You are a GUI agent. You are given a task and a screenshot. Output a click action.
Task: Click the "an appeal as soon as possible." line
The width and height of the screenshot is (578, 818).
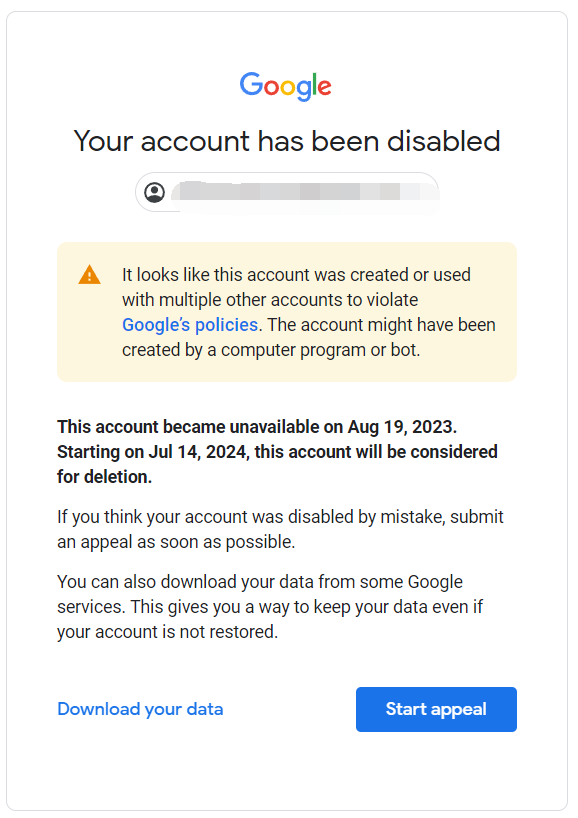[176, 542]
